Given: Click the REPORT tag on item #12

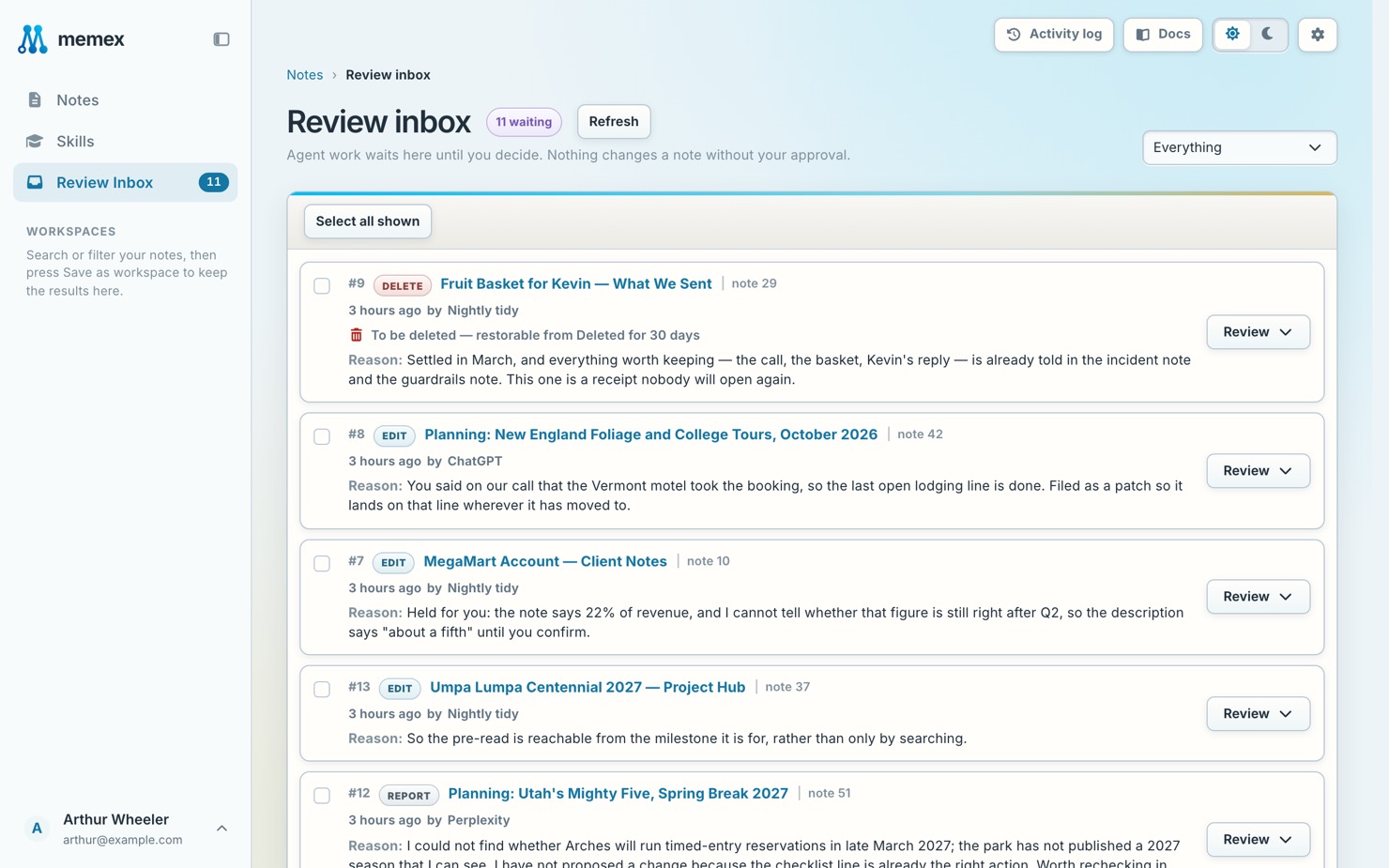Looking at the screenshot, I should [409, 795].
